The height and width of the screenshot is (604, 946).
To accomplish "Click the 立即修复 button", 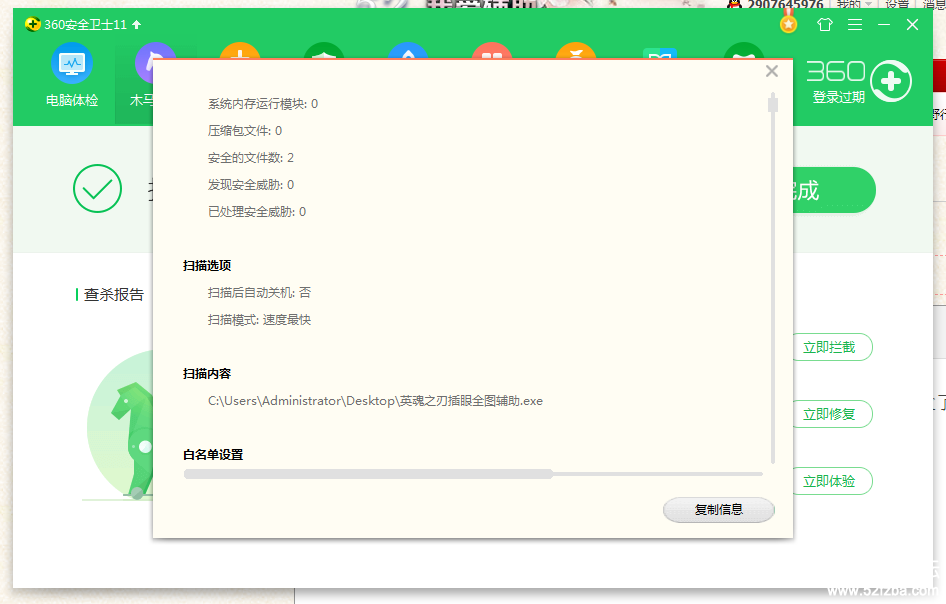I will click(832, 414).
